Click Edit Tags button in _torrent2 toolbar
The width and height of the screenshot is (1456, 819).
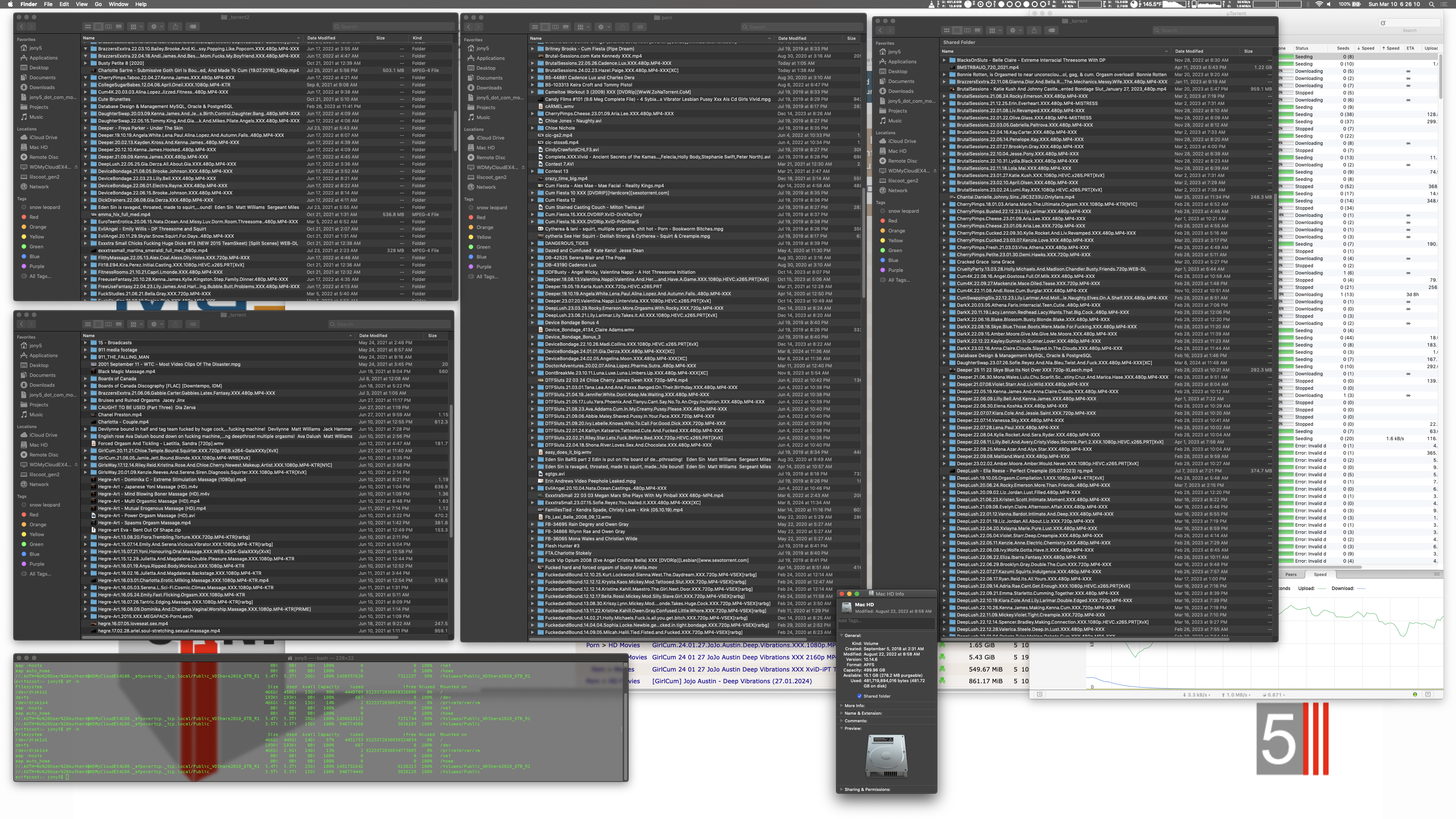(x=193, y=27)
